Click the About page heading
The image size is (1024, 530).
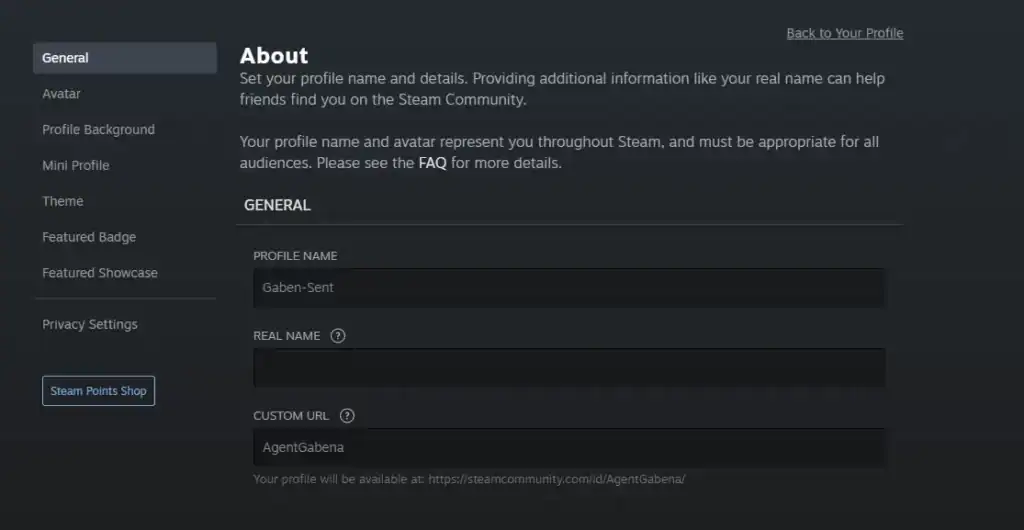pyautogui.click(x=274, y=56)
